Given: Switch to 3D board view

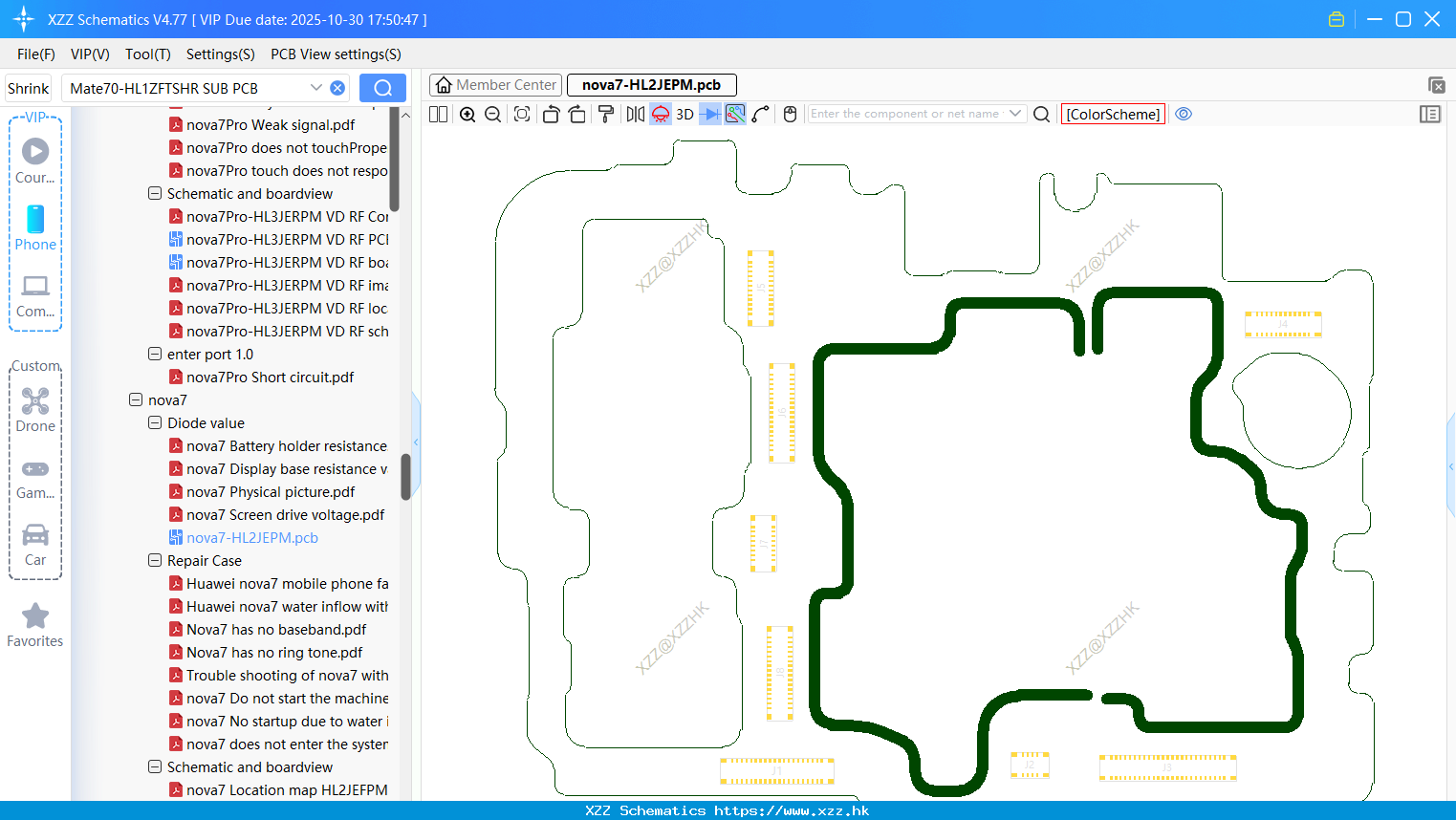Looking at the screenshot, I should (x=685, y=114).
